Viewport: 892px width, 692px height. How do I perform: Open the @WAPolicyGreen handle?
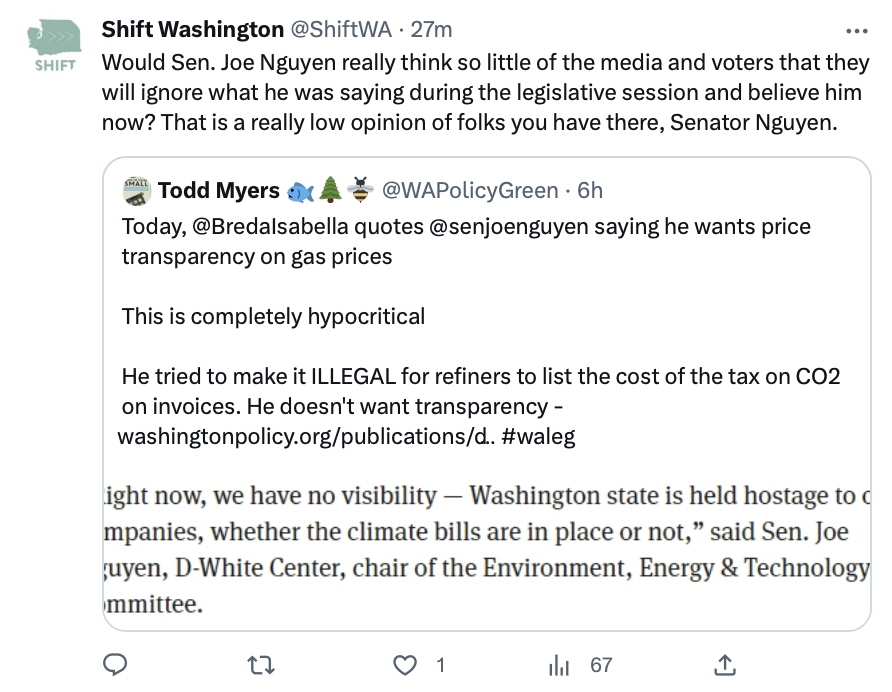click(470, 191)
